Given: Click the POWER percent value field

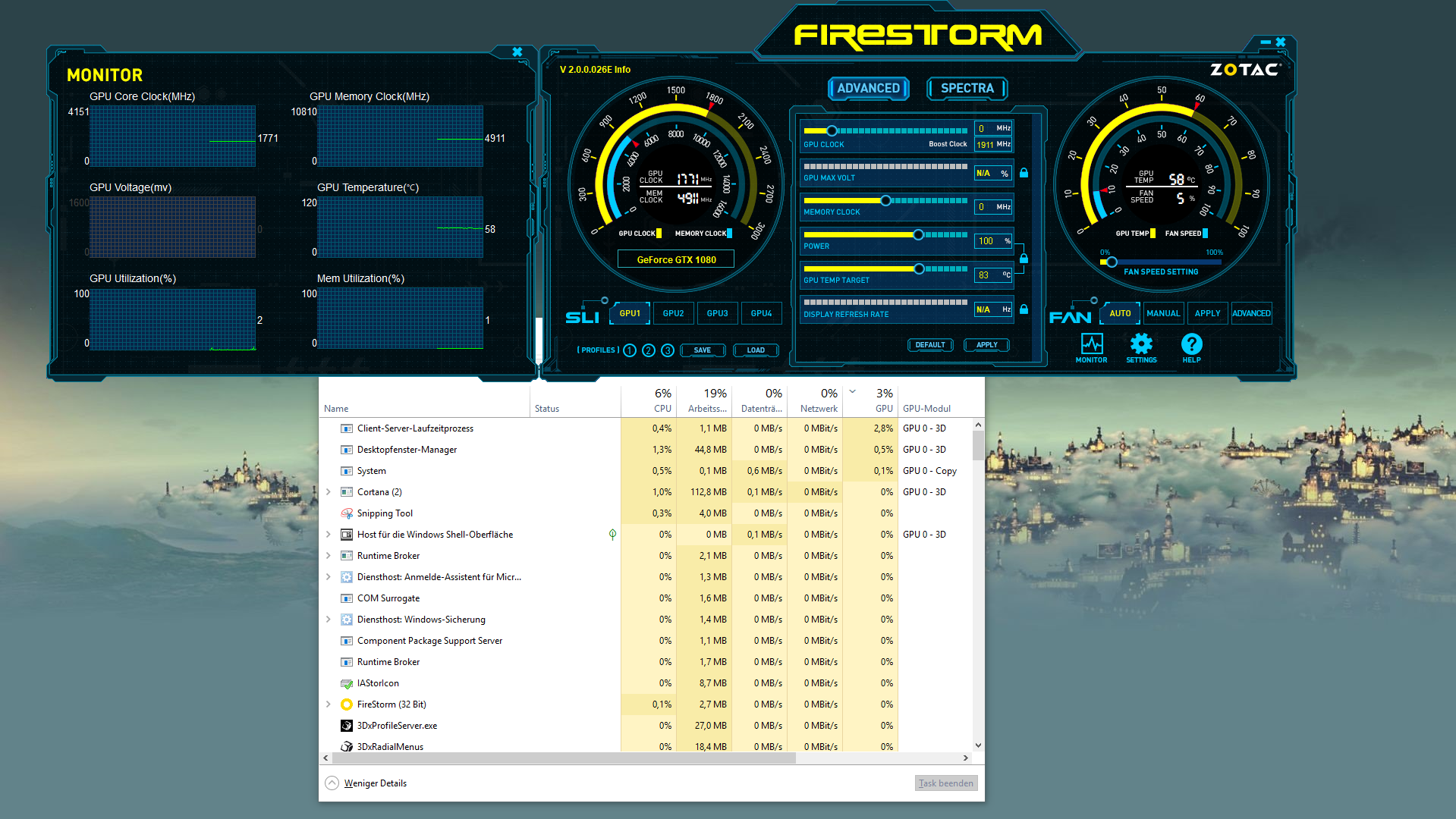Looking at the screenshot, I should (993, 241).
